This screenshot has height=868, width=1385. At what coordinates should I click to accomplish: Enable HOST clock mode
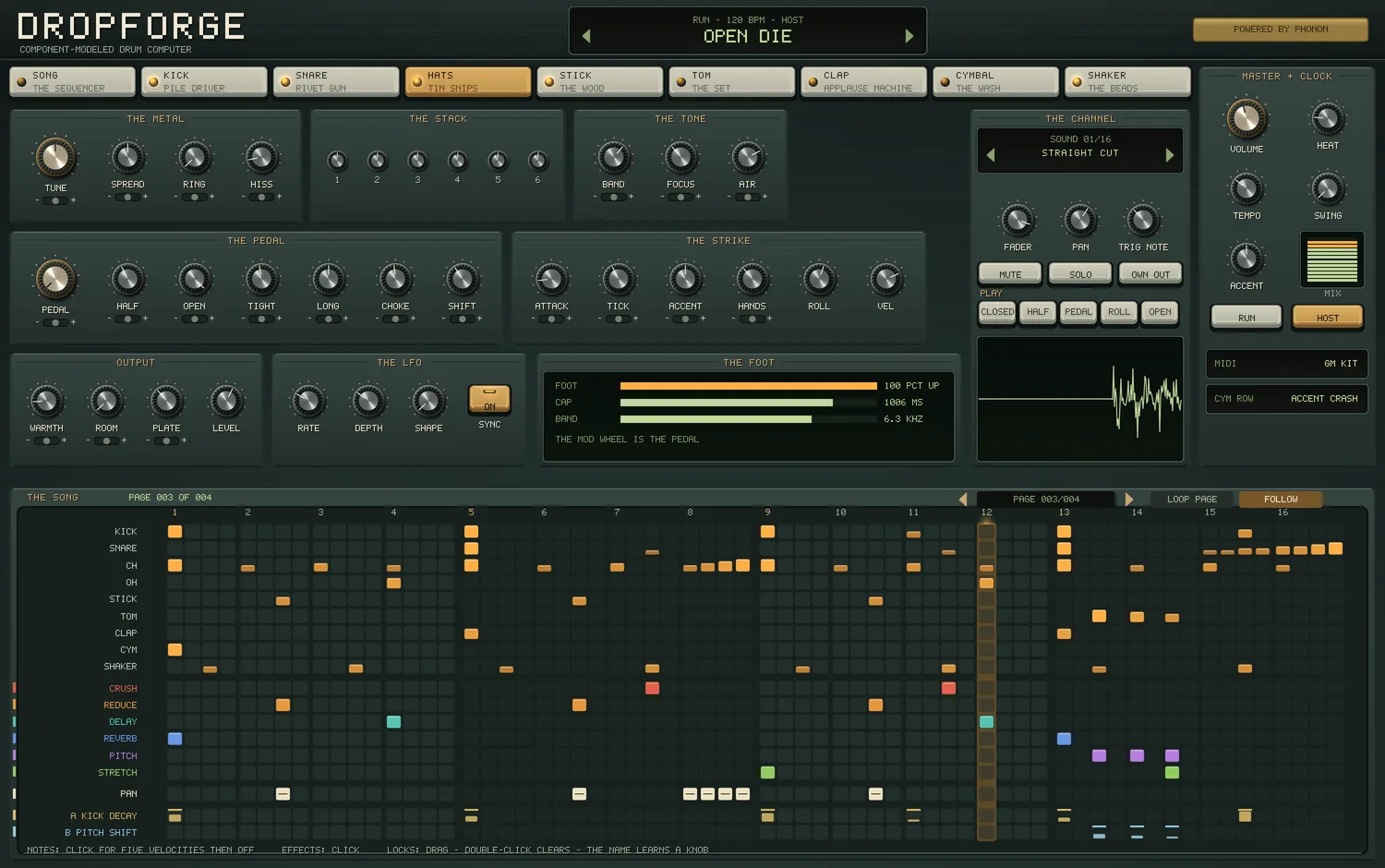pyautogui.click(x=1328, y=318)
